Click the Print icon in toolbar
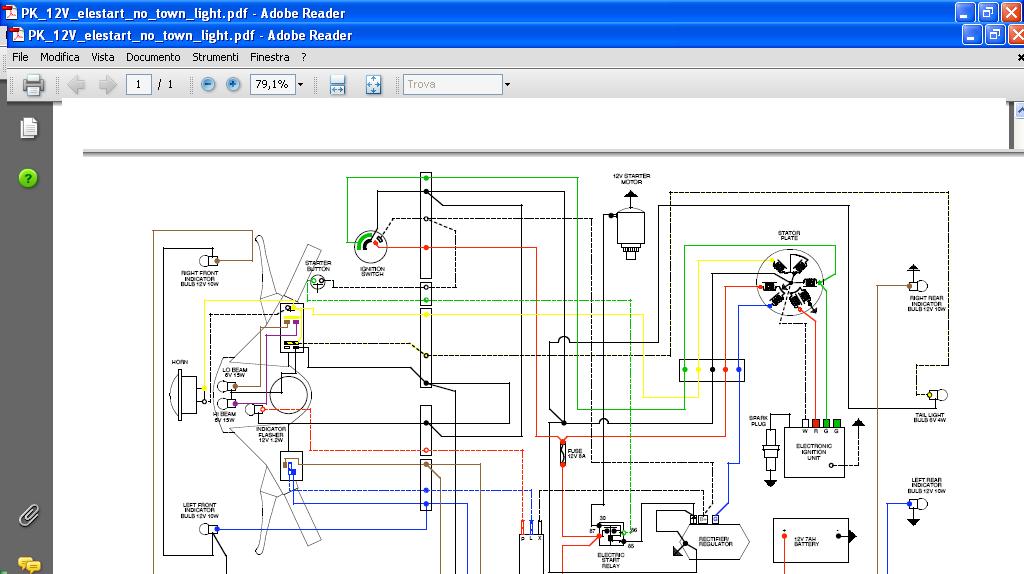 pos(33,85)
